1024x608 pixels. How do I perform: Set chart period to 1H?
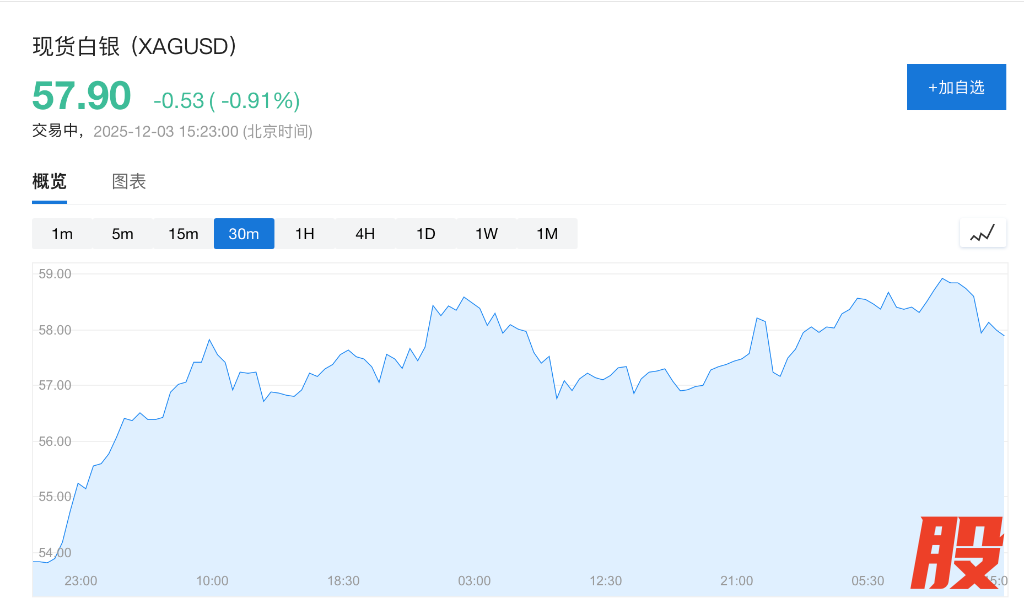(x=305, y=234)
